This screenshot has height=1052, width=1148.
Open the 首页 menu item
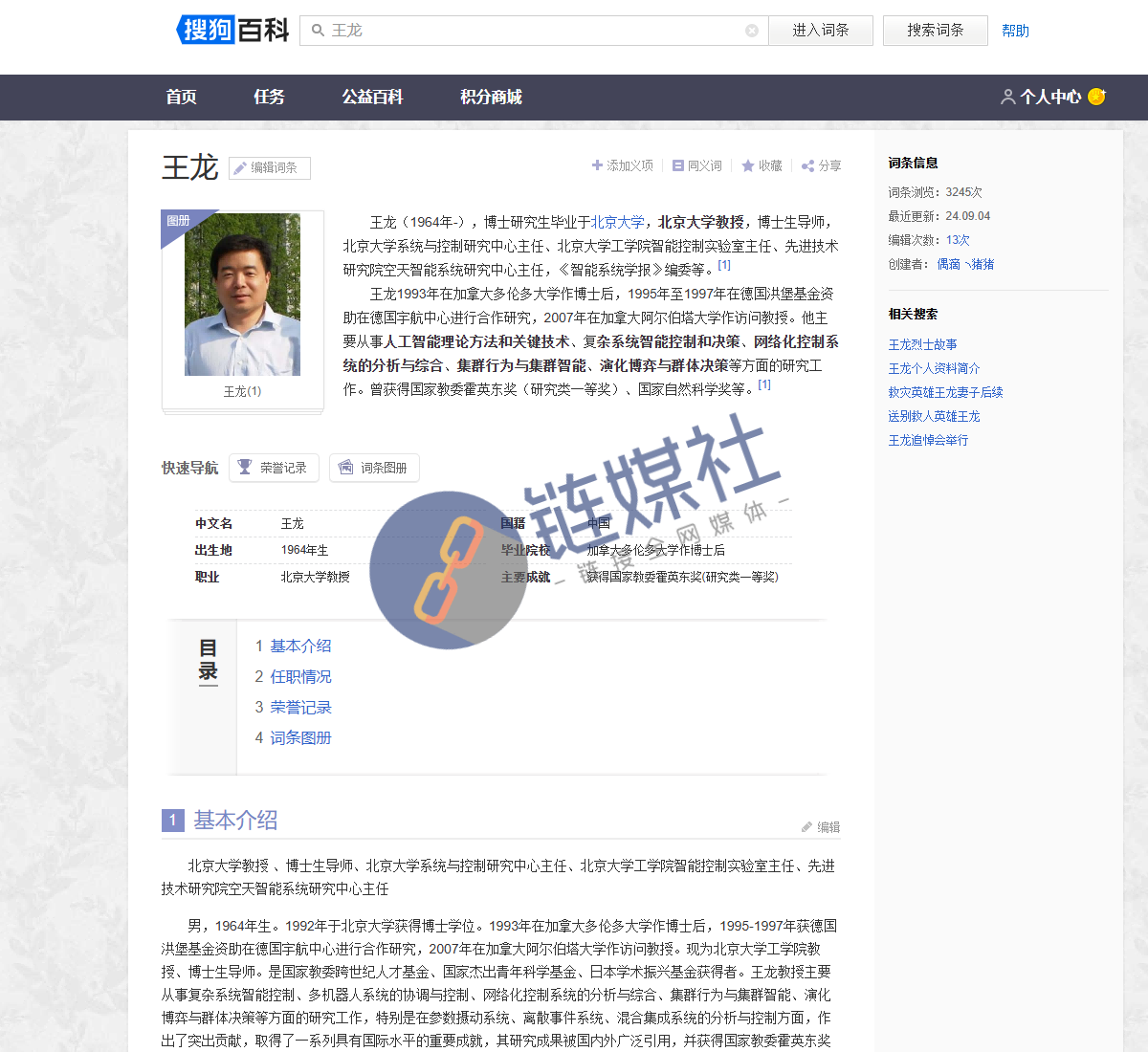point(181,97)
